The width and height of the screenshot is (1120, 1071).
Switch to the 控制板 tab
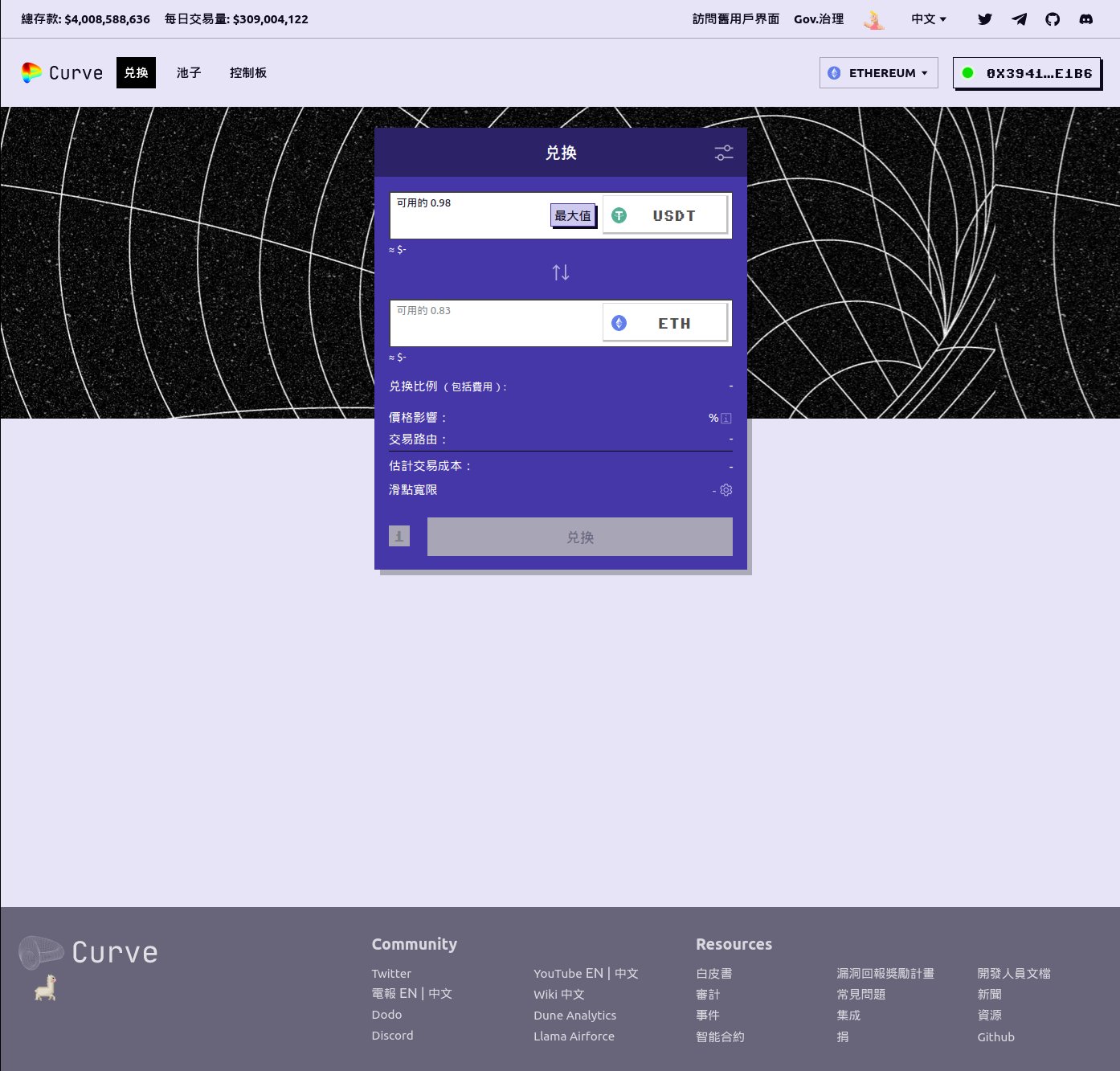pos(248,72)
